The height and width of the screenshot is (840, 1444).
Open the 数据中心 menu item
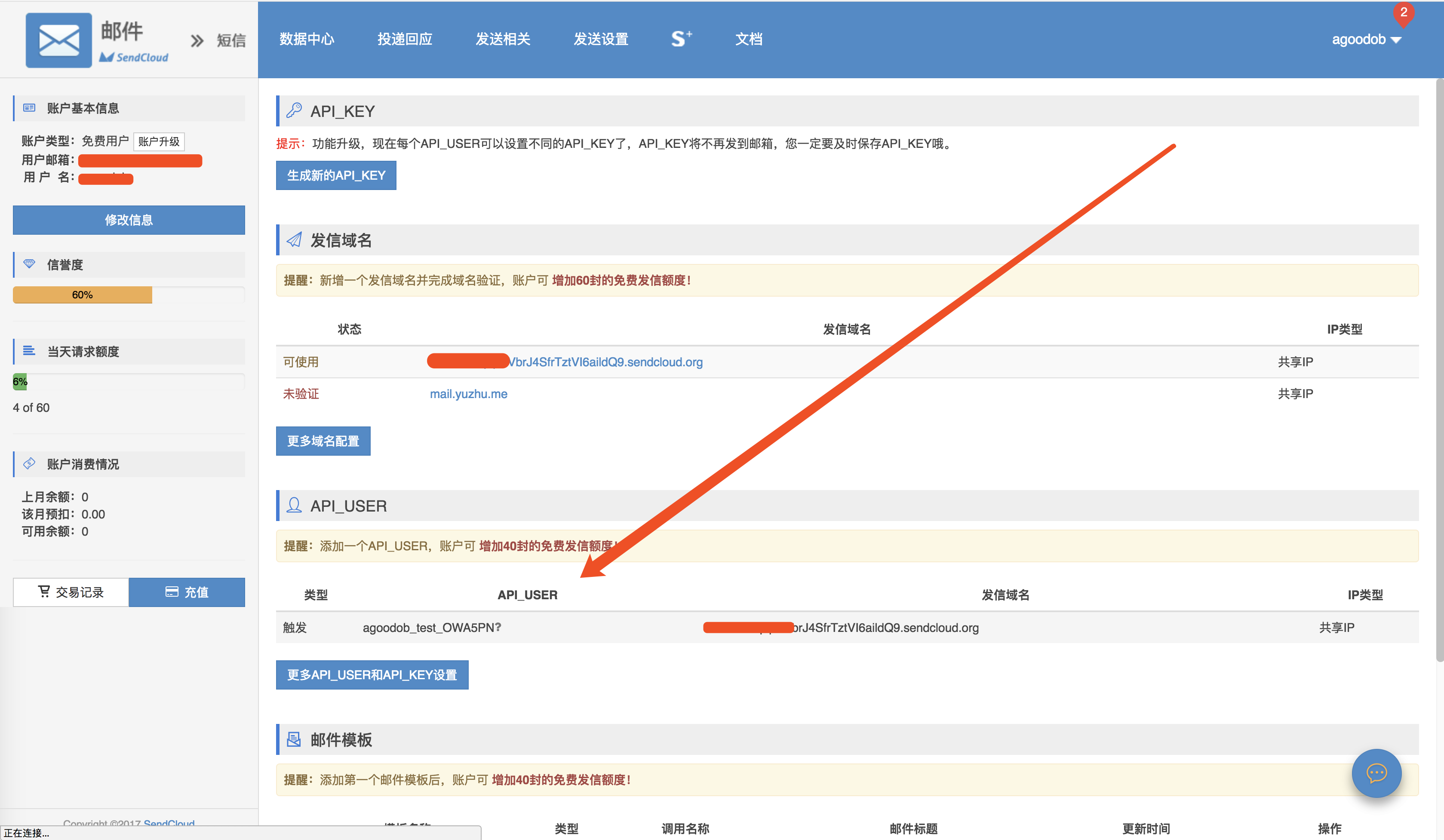(x=307, y=39)
